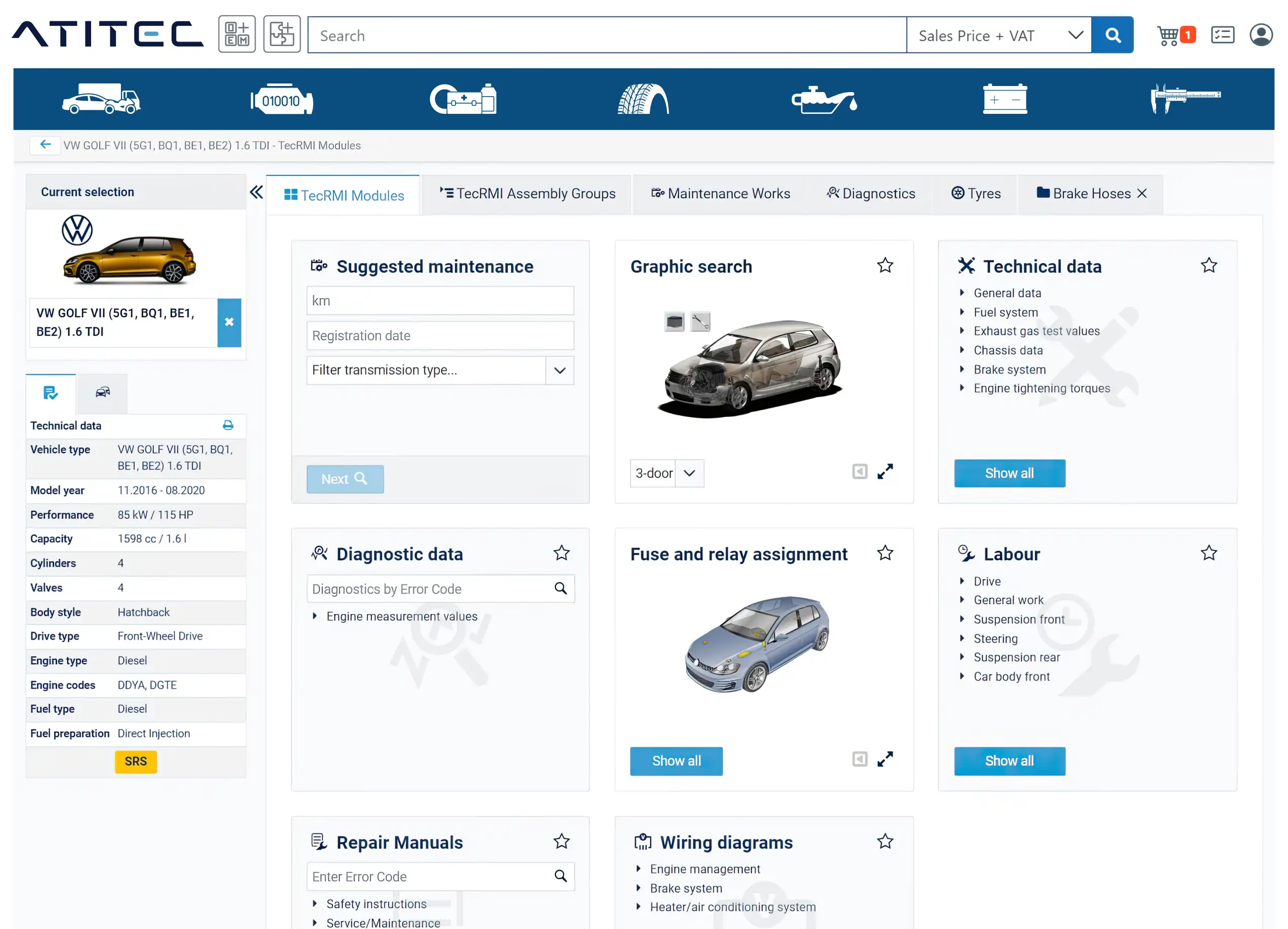Favorite the Repair Manuals module
The width and height of the screenshot is (1288, 929).
pos(562,841)
